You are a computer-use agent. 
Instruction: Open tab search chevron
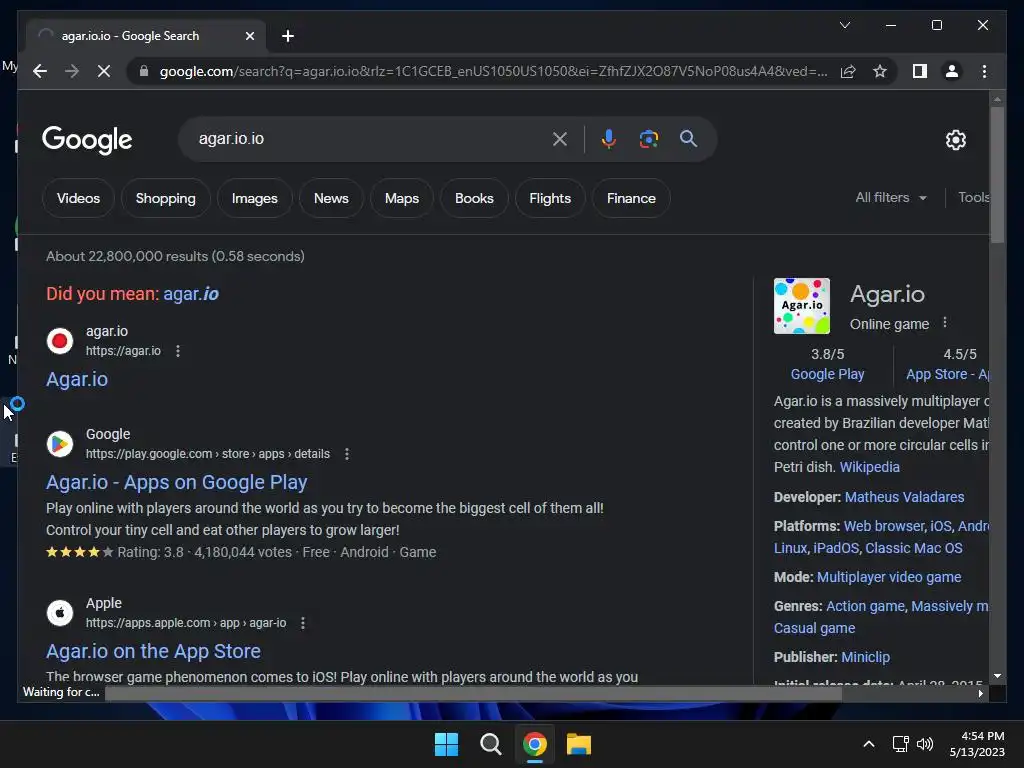[x=844, y=25]
